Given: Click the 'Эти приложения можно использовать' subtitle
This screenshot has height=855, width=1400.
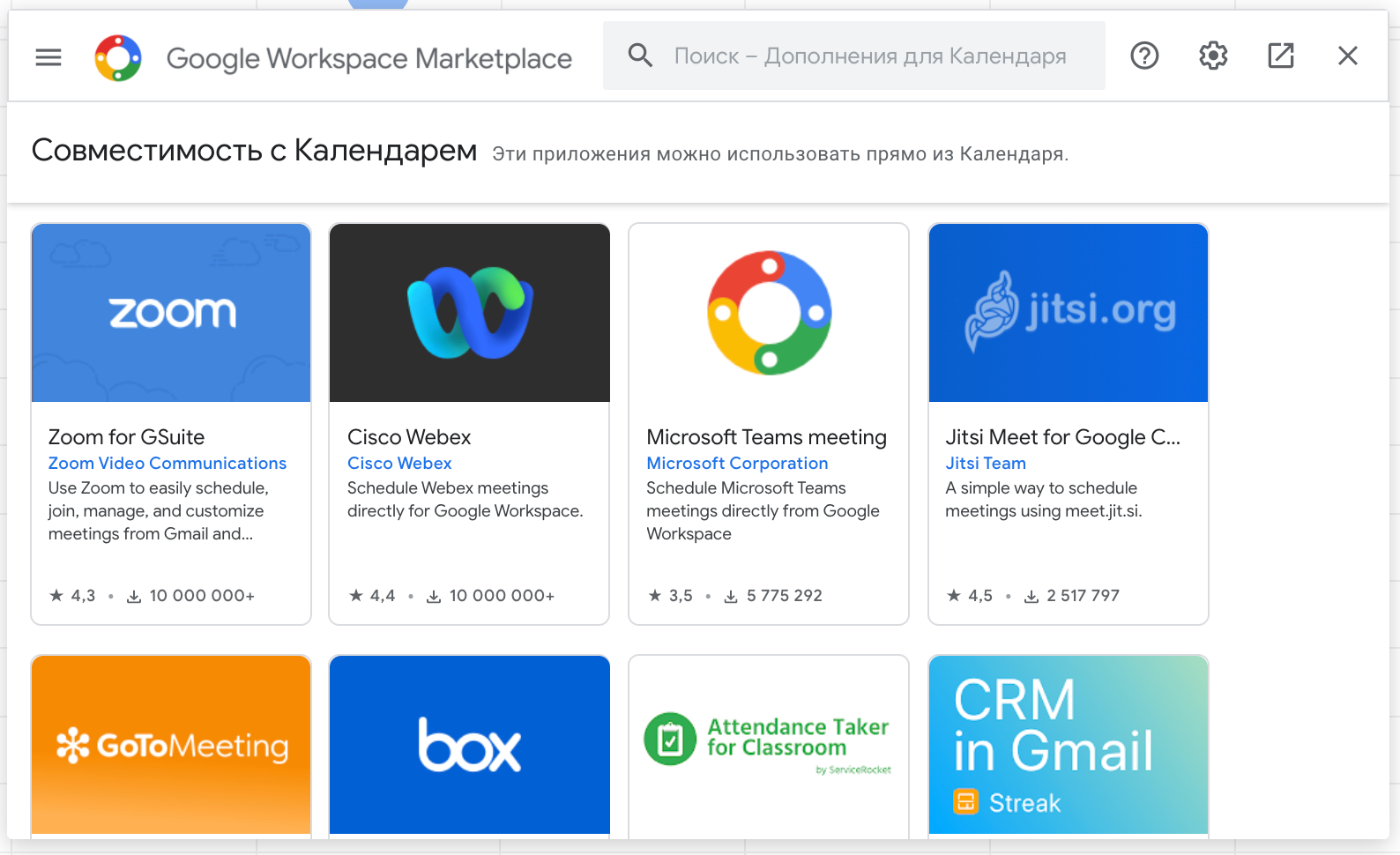Looking at the screenshot, I should (780, 154).
